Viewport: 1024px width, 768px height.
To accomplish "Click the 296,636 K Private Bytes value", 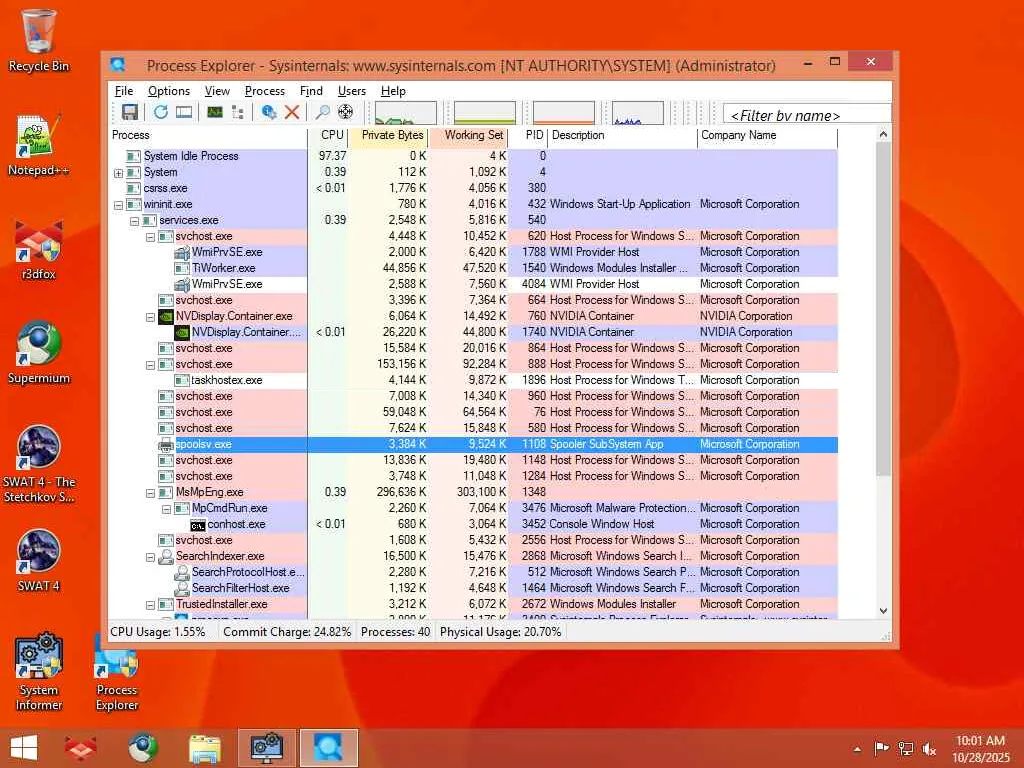I will pyautogui.click(x=401, y=492).
